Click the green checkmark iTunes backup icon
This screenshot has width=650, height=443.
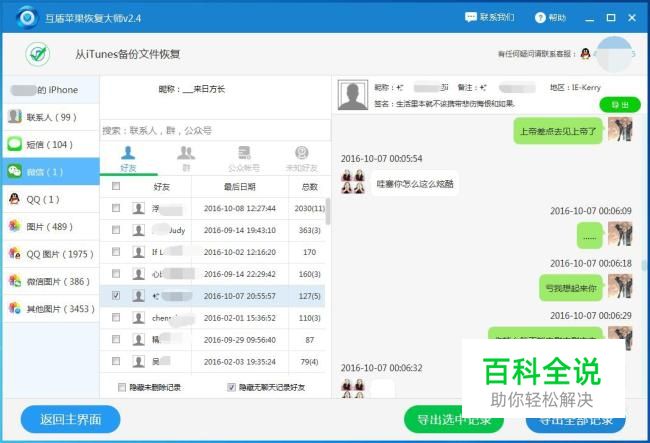38,54
